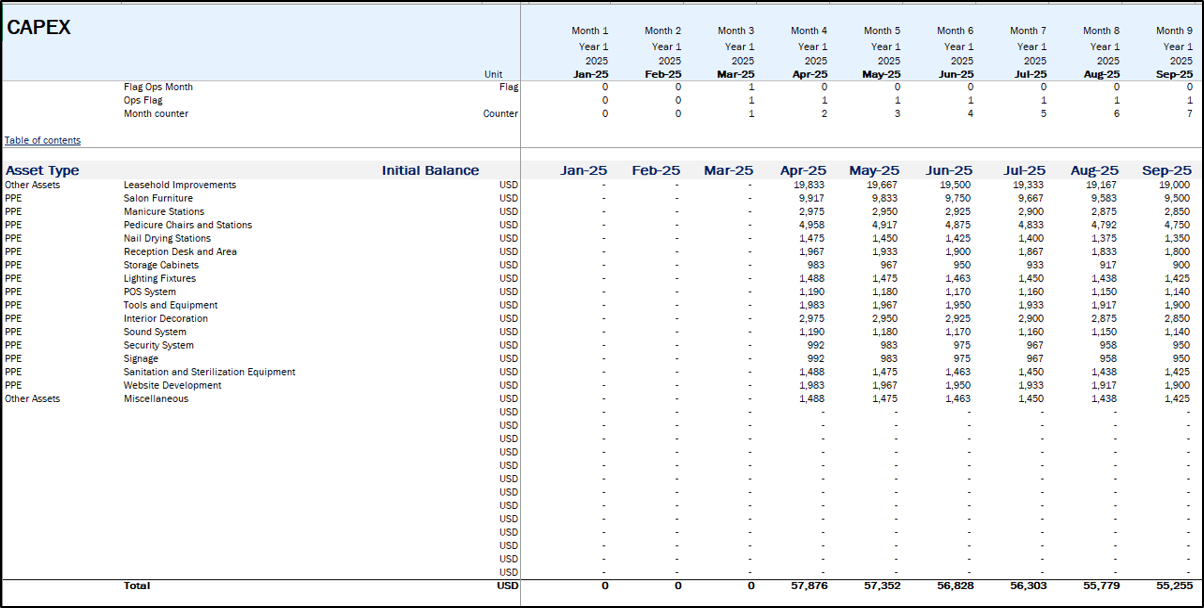Screen dimensions: 1204x608
Task: Select the Website Development row label
Action: (x=172, y=385)
